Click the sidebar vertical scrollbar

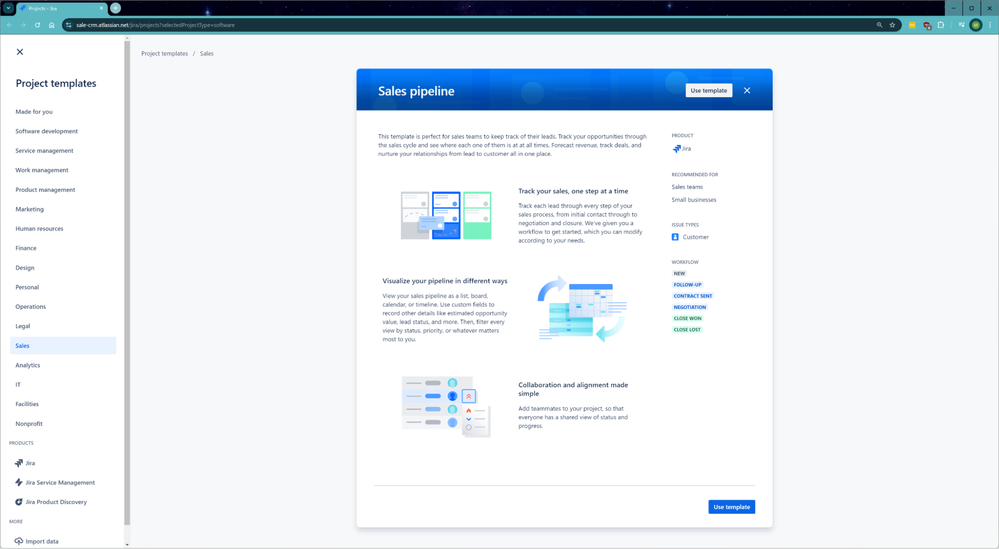[x=127, y=283]
